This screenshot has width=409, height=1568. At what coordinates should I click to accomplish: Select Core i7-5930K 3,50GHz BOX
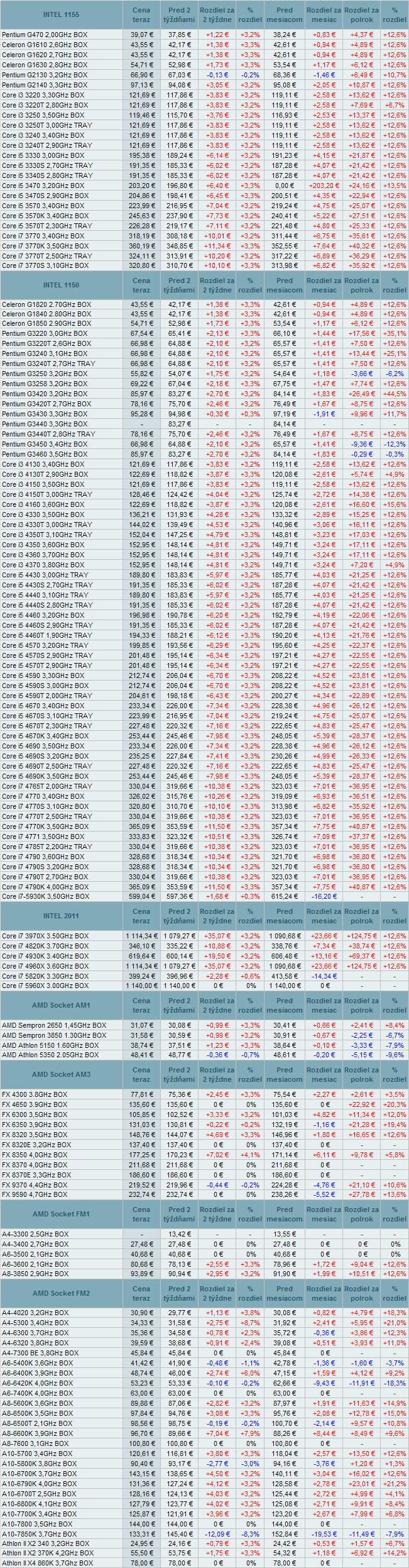click(x=45, y=896)
